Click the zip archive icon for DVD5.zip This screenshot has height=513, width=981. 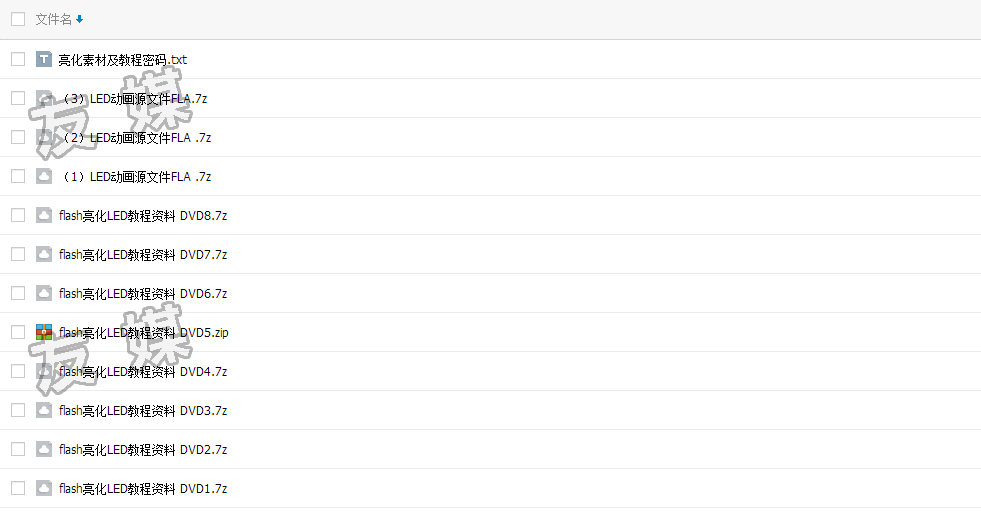(x=44, y=332)
